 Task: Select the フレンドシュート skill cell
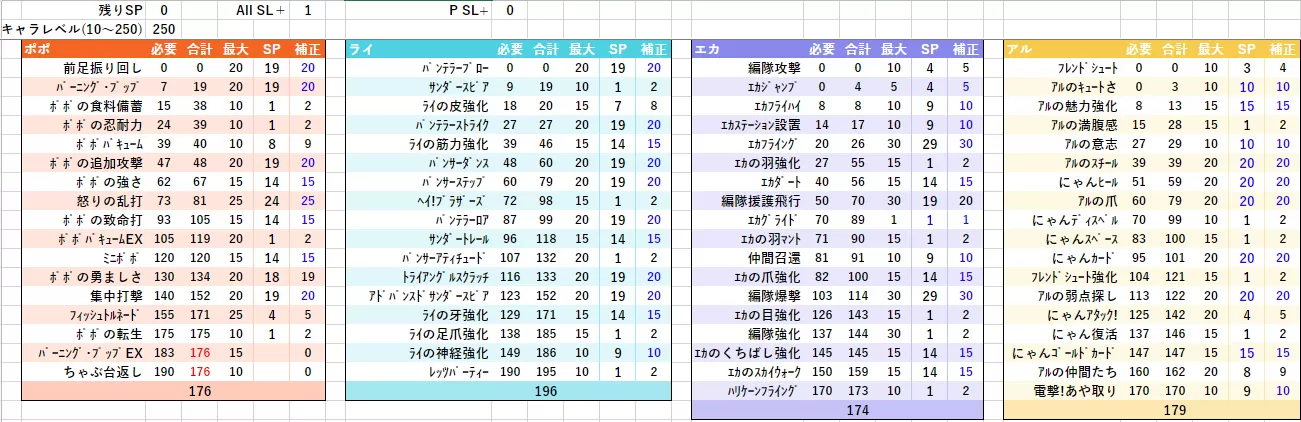(x=1062, y=68)
